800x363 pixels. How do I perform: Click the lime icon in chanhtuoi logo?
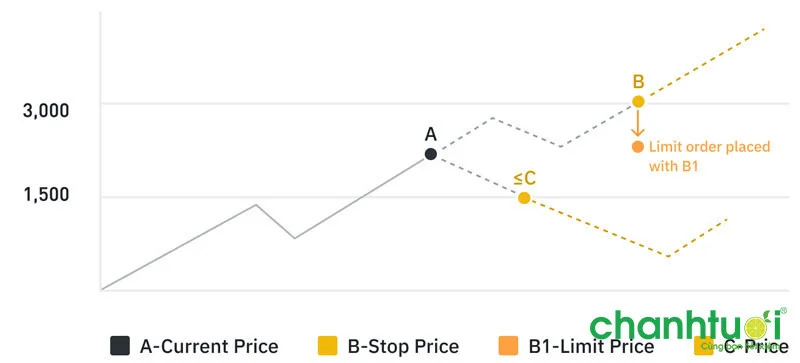pyautogui.click(x=754, y=327)
